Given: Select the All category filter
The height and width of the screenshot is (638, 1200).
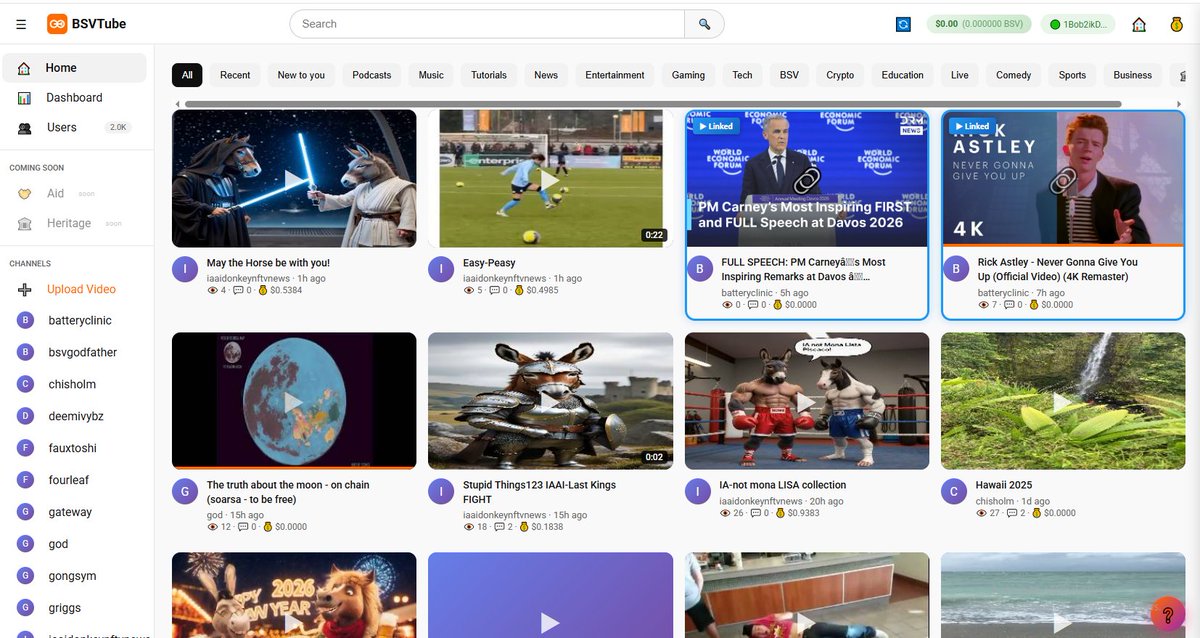Looking at the screenshot, I should 186,74.
